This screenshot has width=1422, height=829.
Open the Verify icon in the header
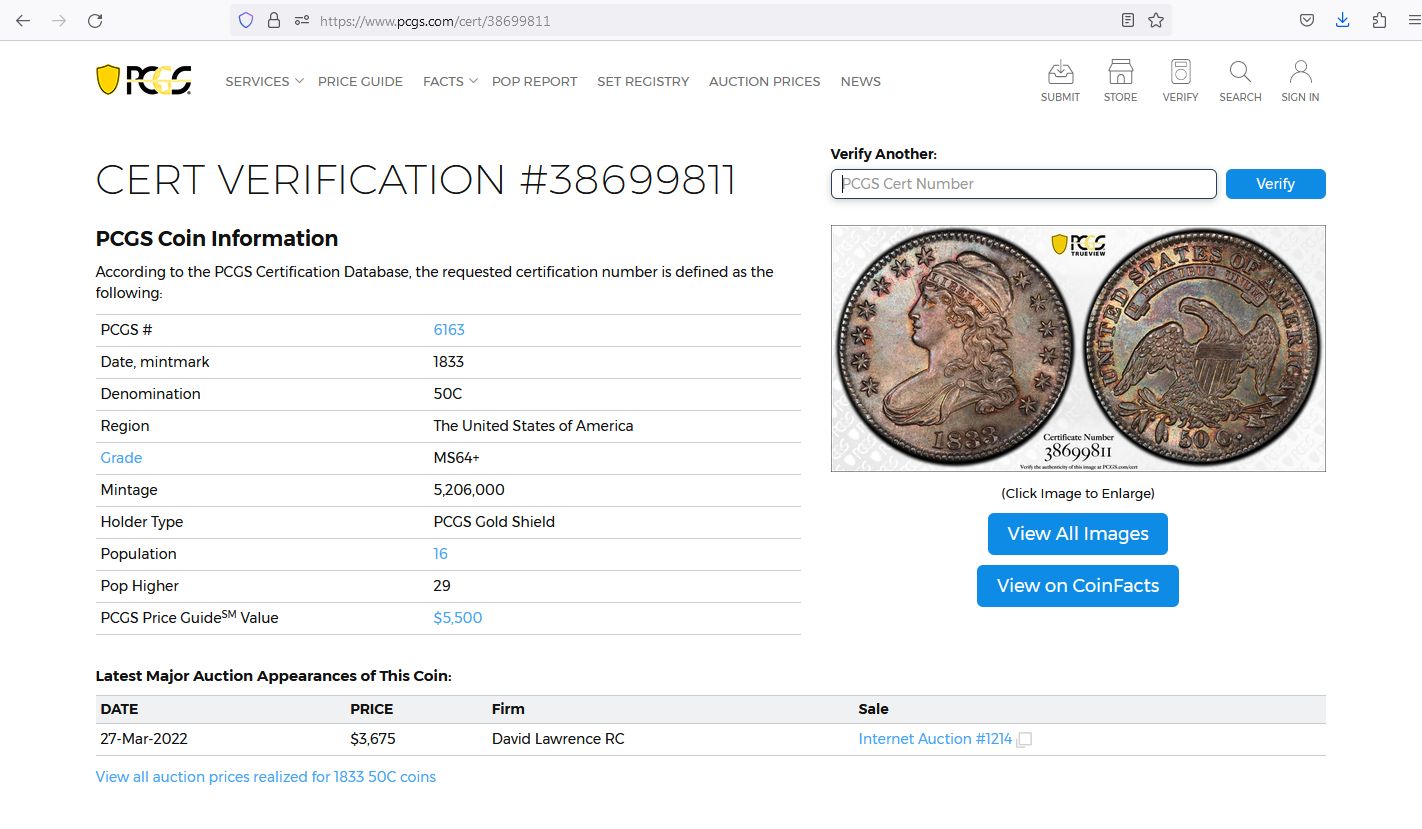pyautogui.click(x=1180, y=81)
